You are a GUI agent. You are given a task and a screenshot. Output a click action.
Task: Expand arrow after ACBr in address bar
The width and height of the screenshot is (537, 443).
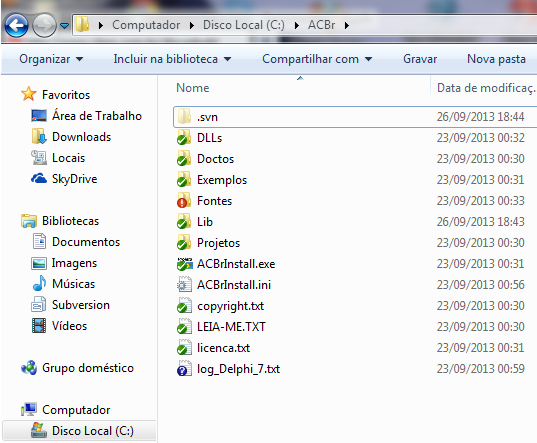(347, 25)
